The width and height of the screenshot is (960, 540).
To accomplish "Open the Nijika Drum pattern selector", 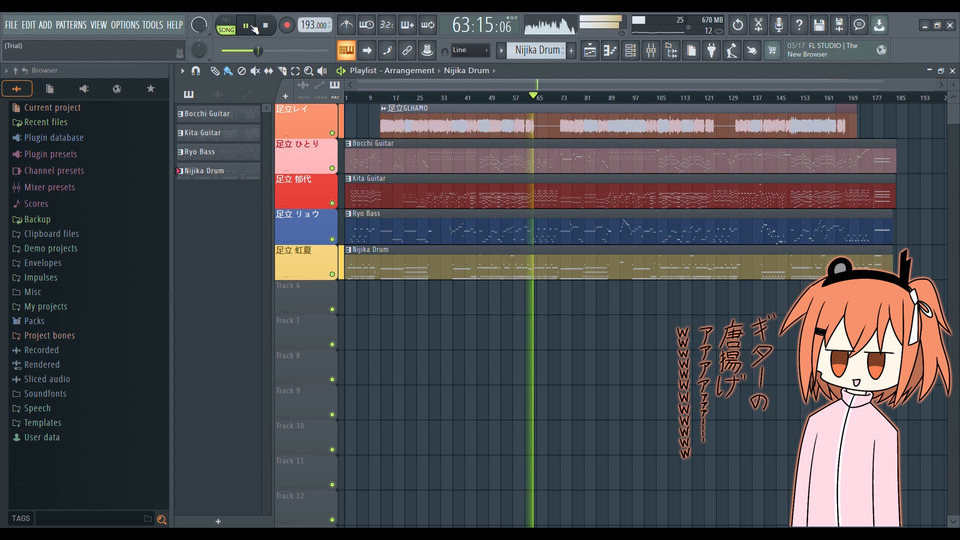I will click(x=538, y=50).
